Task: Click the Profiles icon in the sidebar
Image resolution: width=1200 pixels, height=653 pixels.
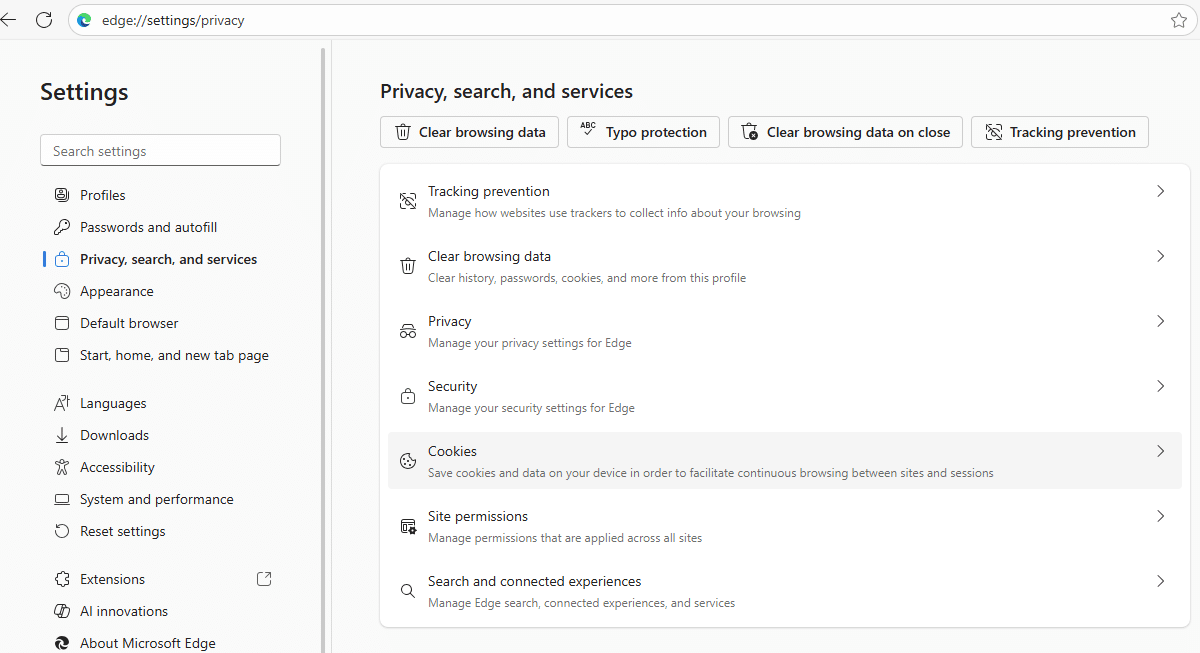Action: coord(61,194)
